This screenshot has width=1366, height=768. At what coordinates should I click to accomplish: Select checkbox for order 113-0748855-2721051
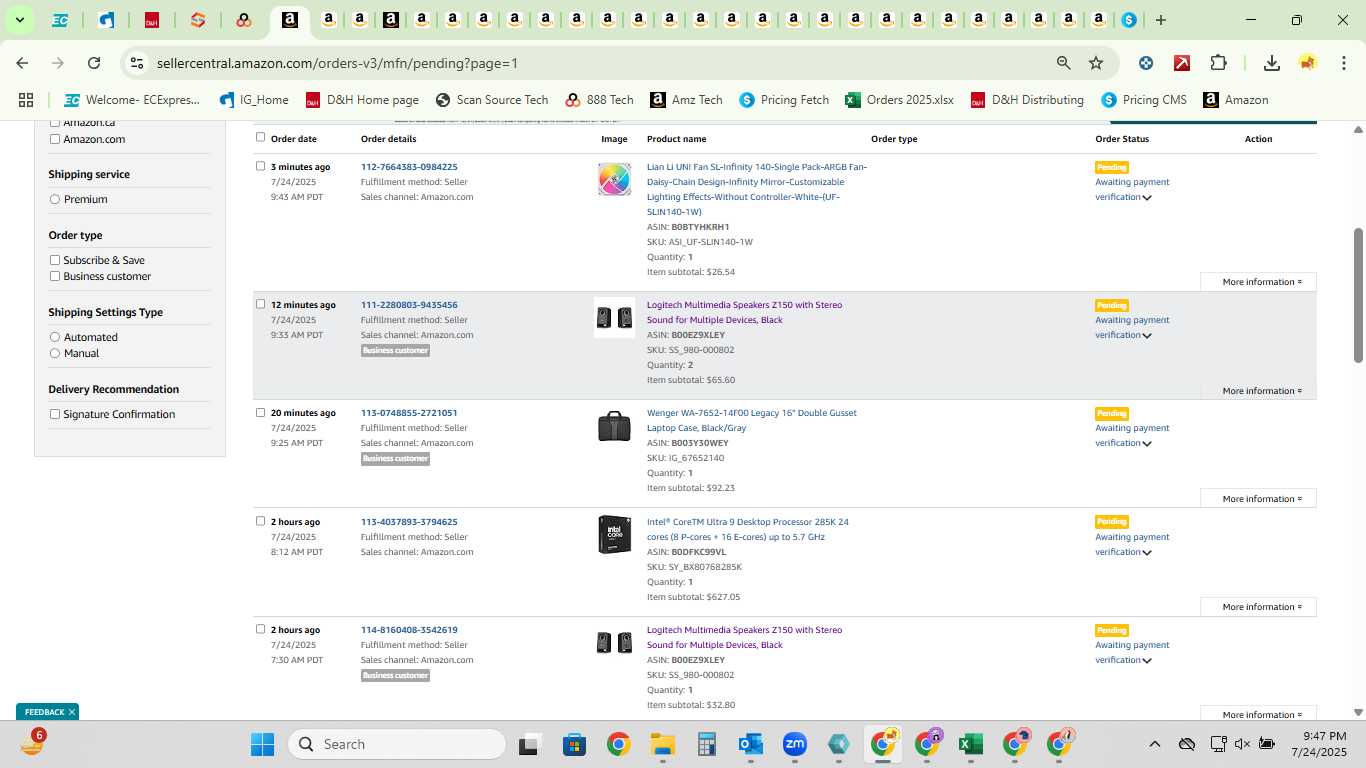(x=260, y=412)
